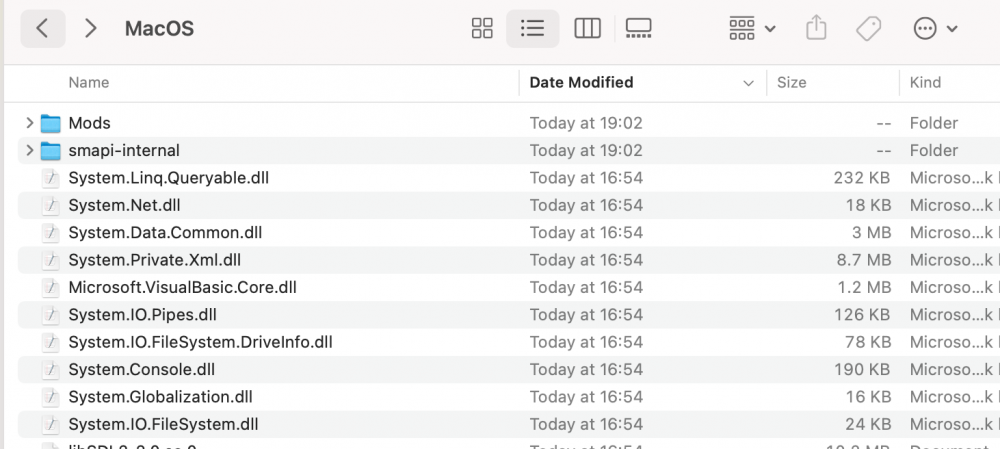Switch to gallery view

click(639, 28)
